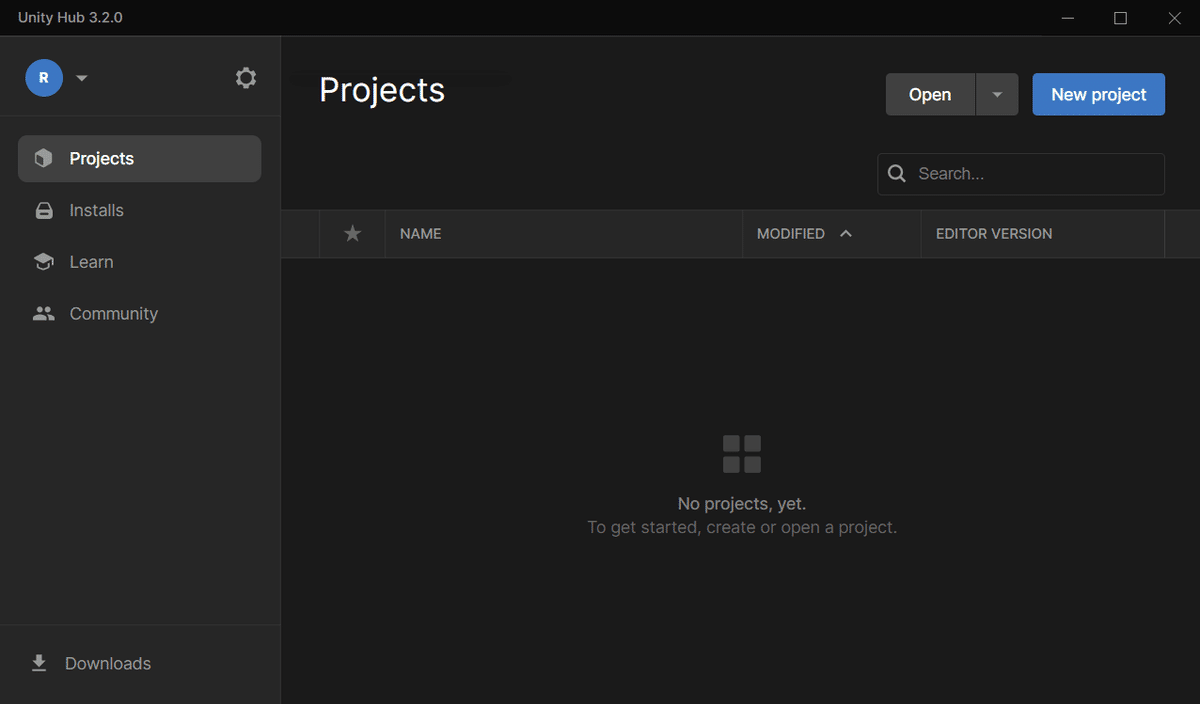This screenshot has height=704, width=1200.
Task: Click the New project button
Action: [x=1098, y=94]
